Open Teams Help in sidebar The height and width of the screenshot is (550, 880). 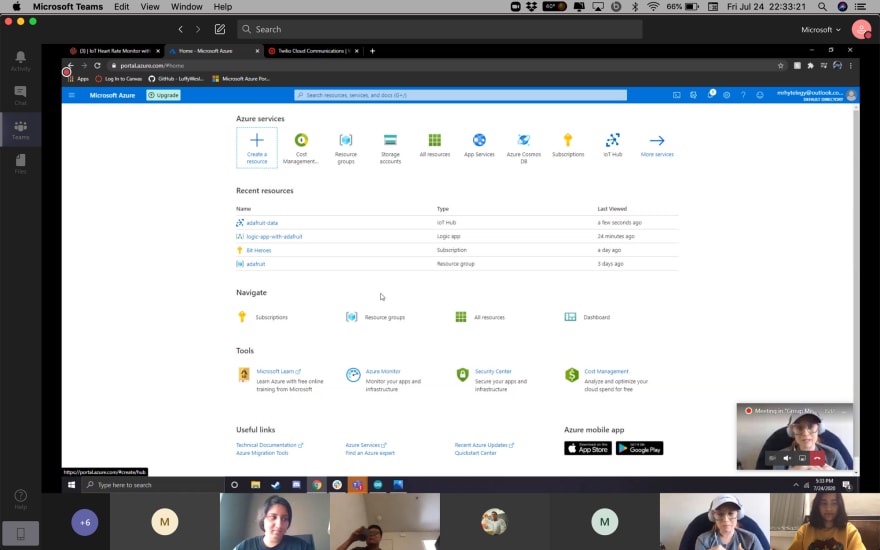[x=20, y=499]
